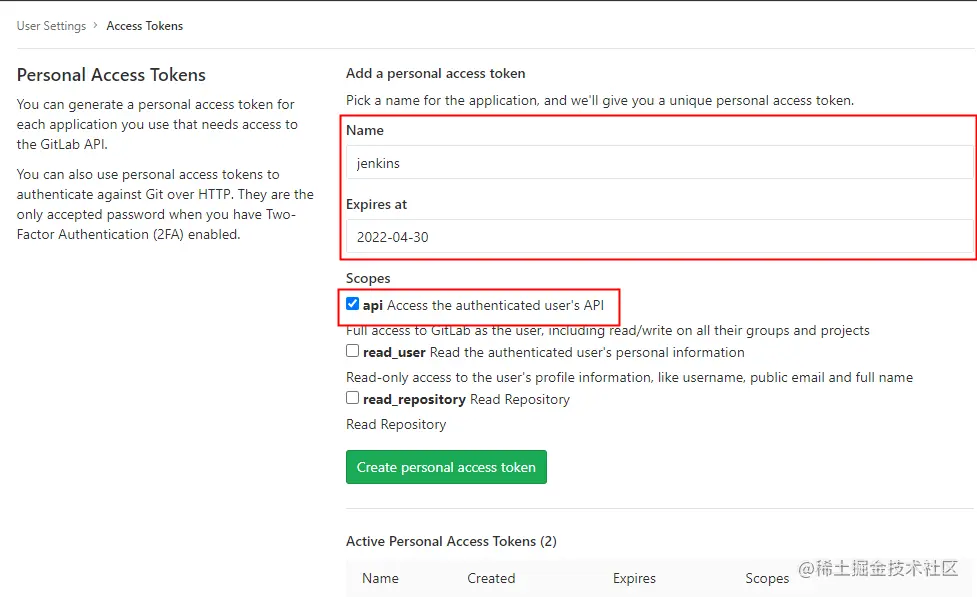Click the Full access to GitLab description text
Image resolution: width=977 pixels, height=597 pixels.
607,330
